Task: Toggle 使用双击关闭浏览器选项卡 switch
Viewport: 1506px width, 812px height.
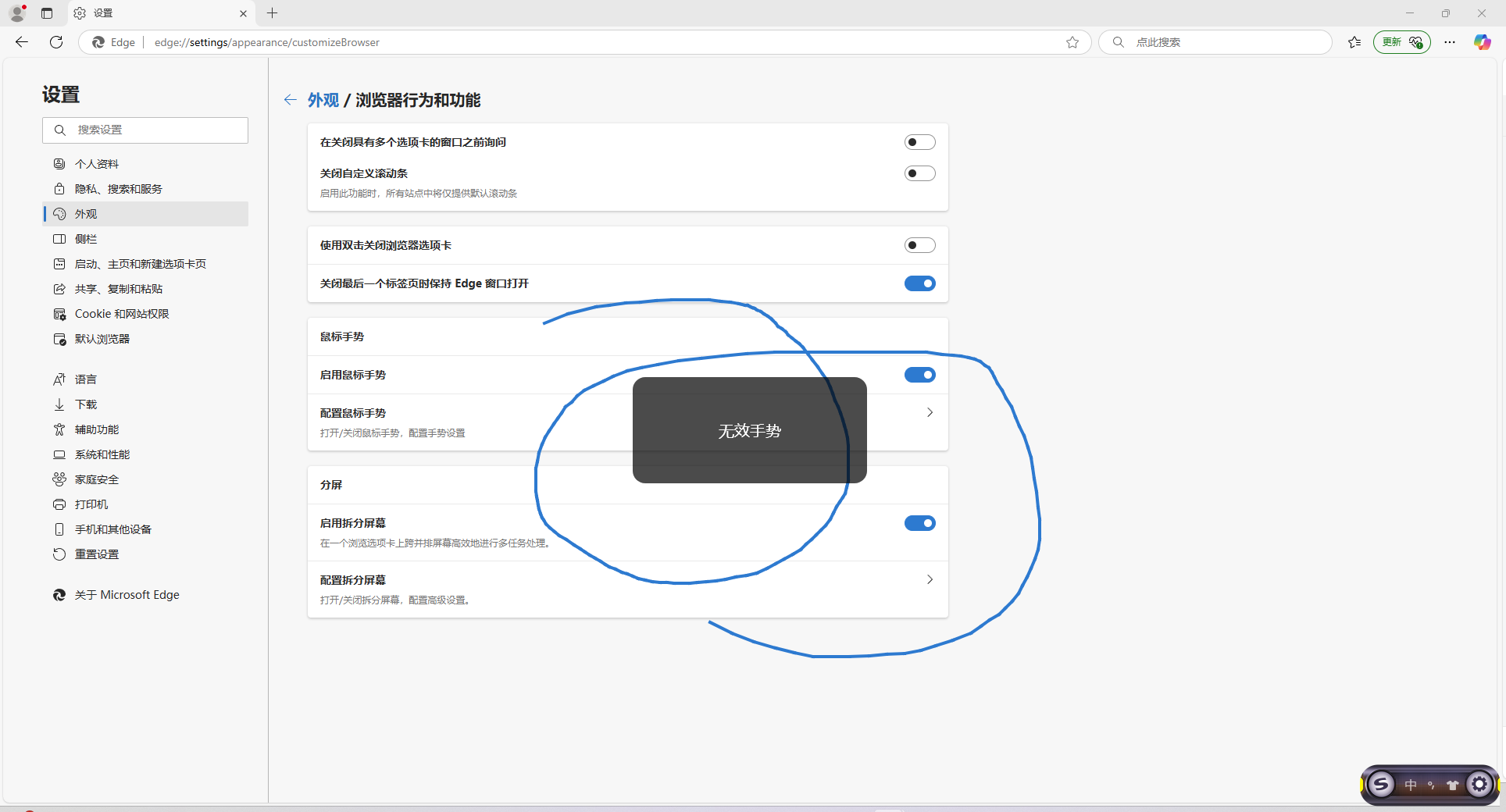Action: click(x=919, y=245)
